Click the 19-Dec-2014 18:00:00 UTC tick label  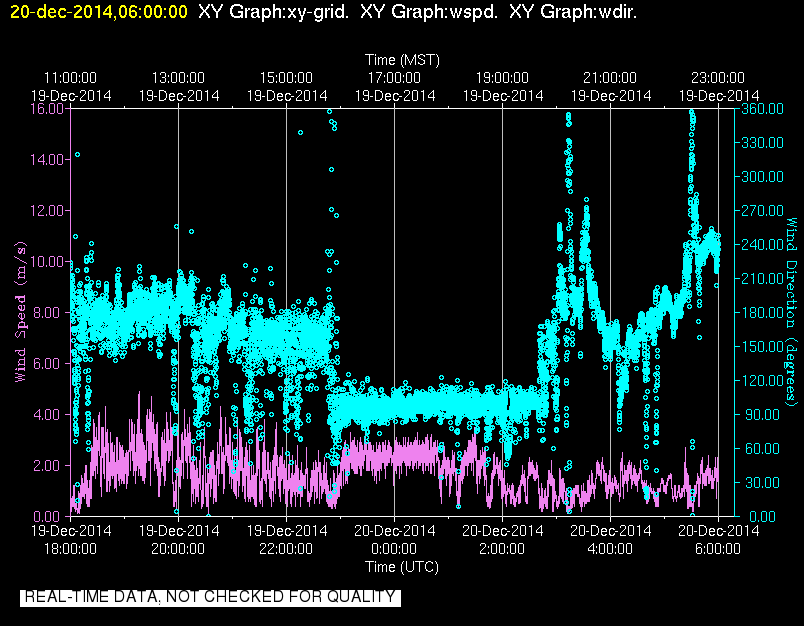click(71, 539)
